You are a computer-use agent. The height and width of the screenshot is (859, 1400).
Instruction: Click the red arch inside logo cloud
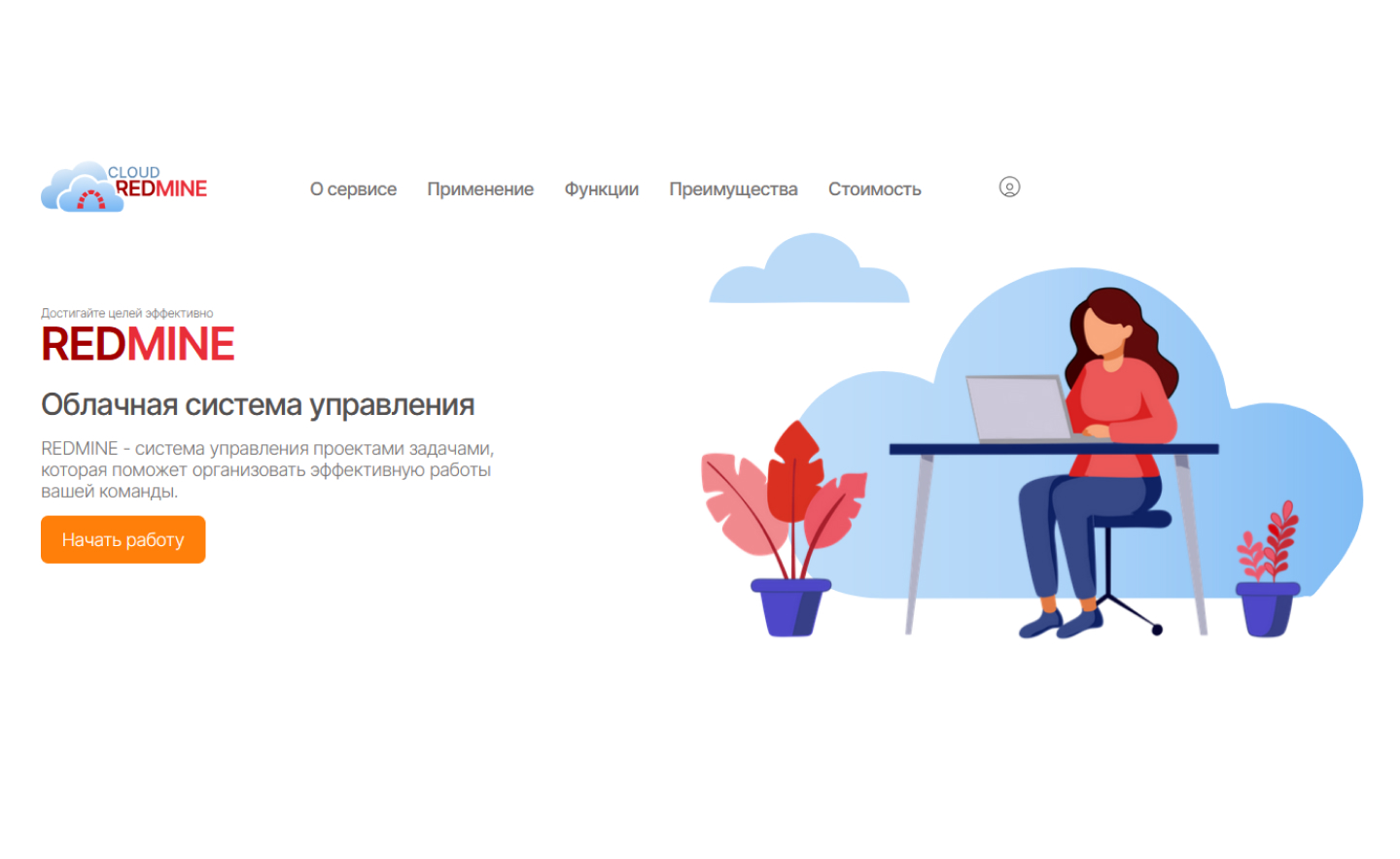point(91,200)
